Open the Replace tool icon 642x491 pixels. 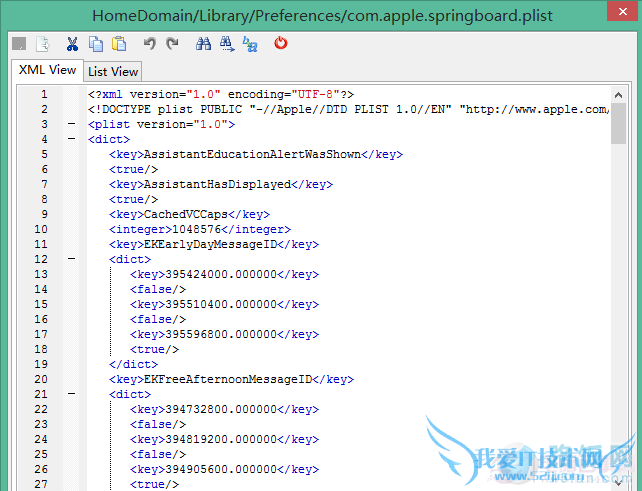pos(250,44)
